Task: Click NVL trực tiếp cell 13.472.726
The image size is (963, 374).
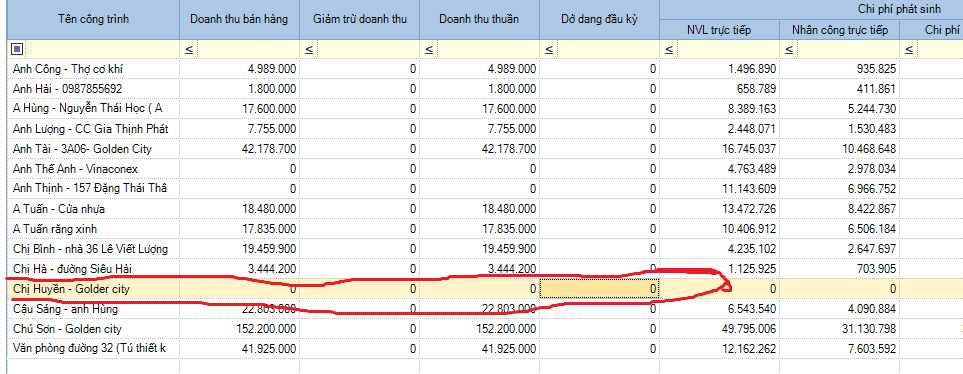Action: (719, 209)
